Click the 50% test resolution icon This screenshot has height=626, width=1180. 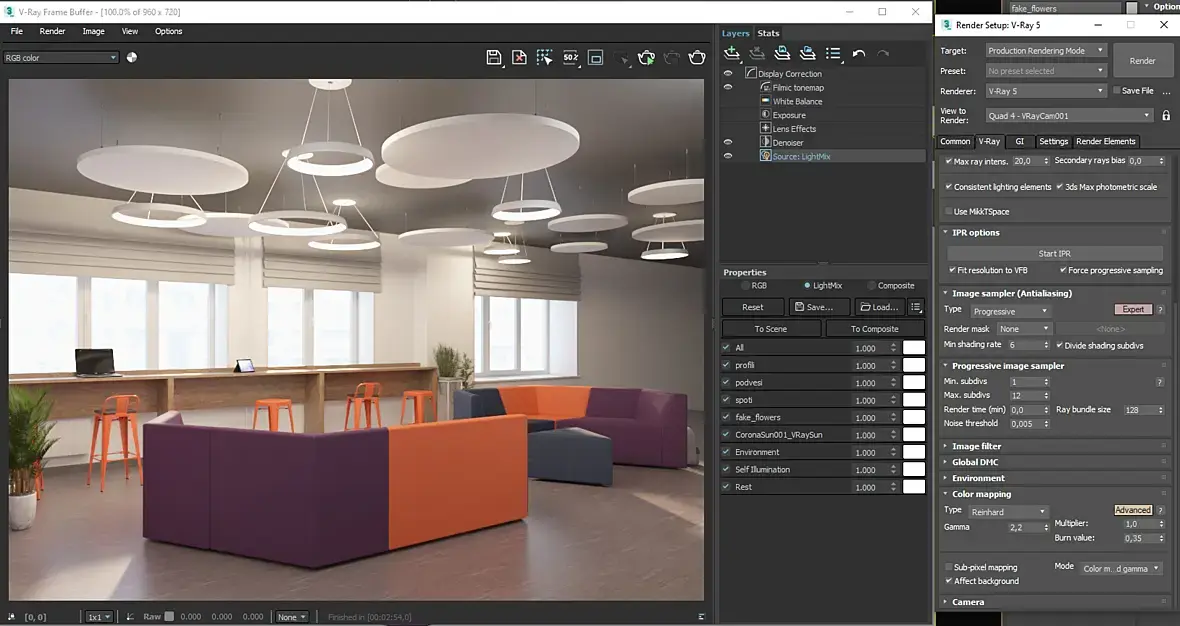point(570,57)
